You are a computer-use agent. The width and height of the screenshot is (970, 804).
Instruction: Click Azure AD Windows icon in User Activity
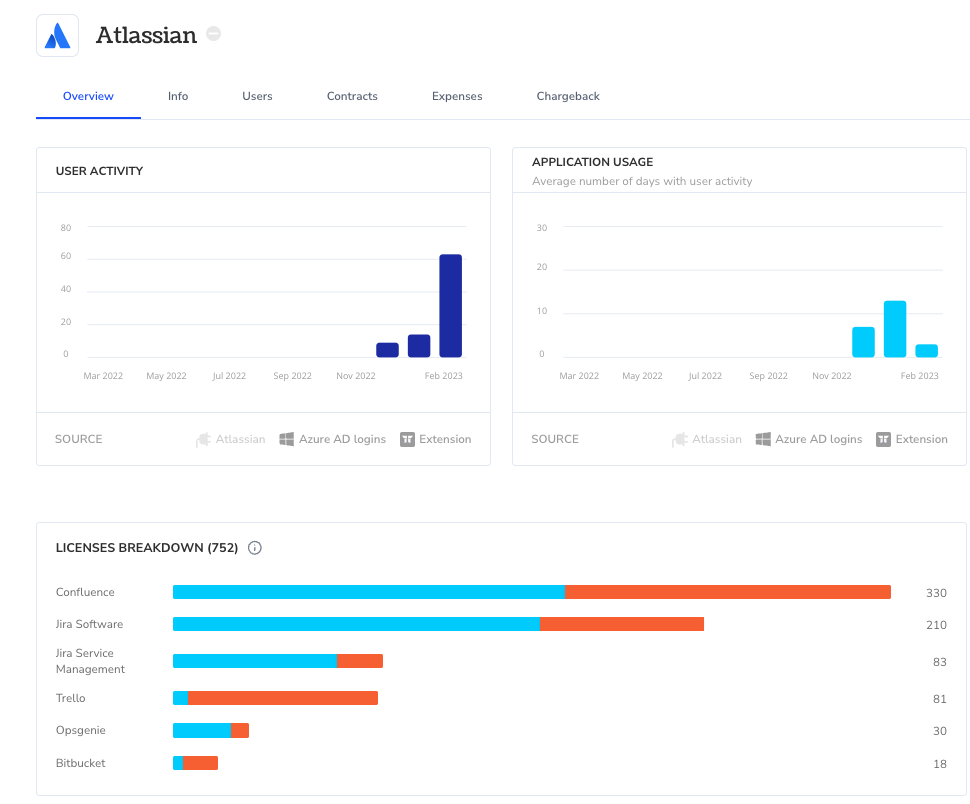[286, 439]
